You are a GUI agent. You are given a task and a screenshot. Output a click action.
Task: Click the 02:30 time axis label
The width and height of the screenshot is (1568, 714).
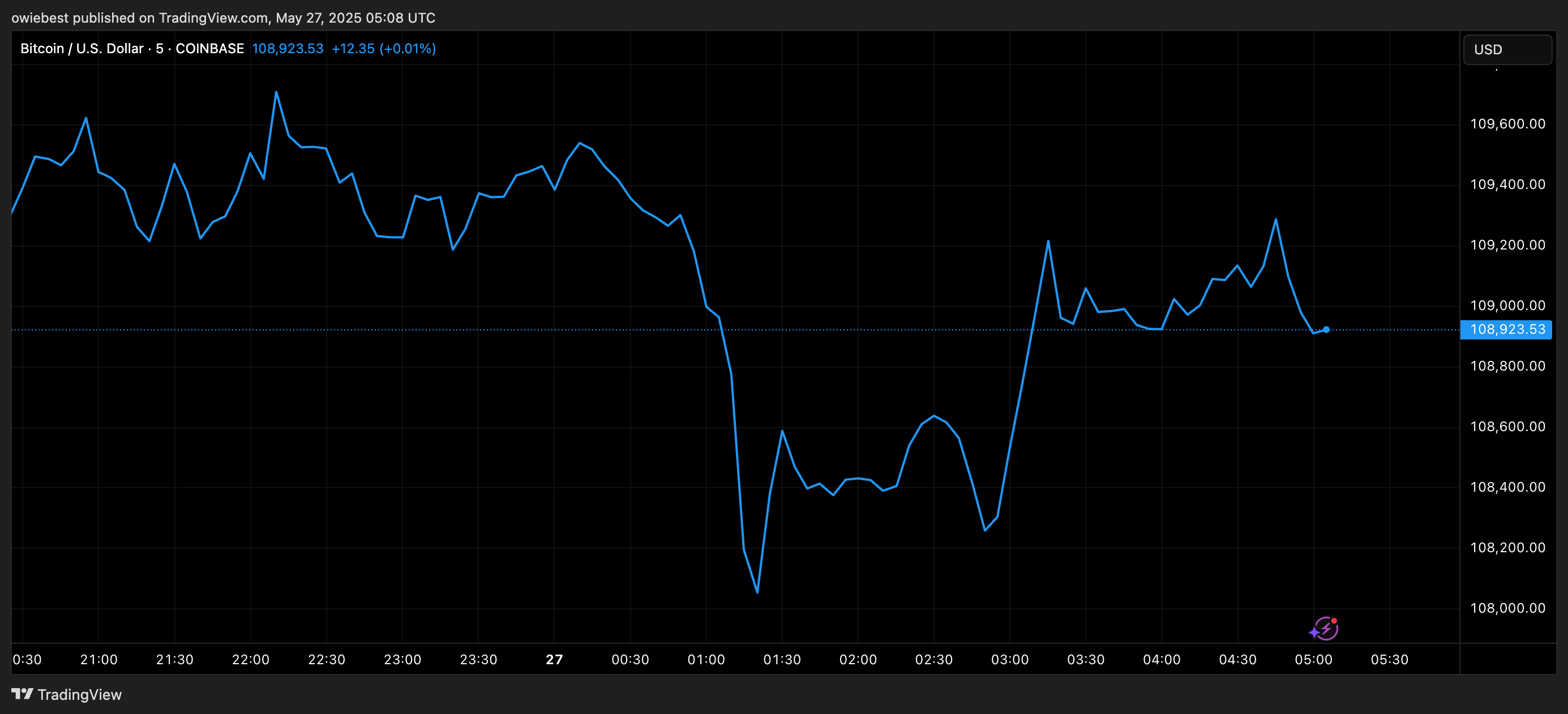934,660
